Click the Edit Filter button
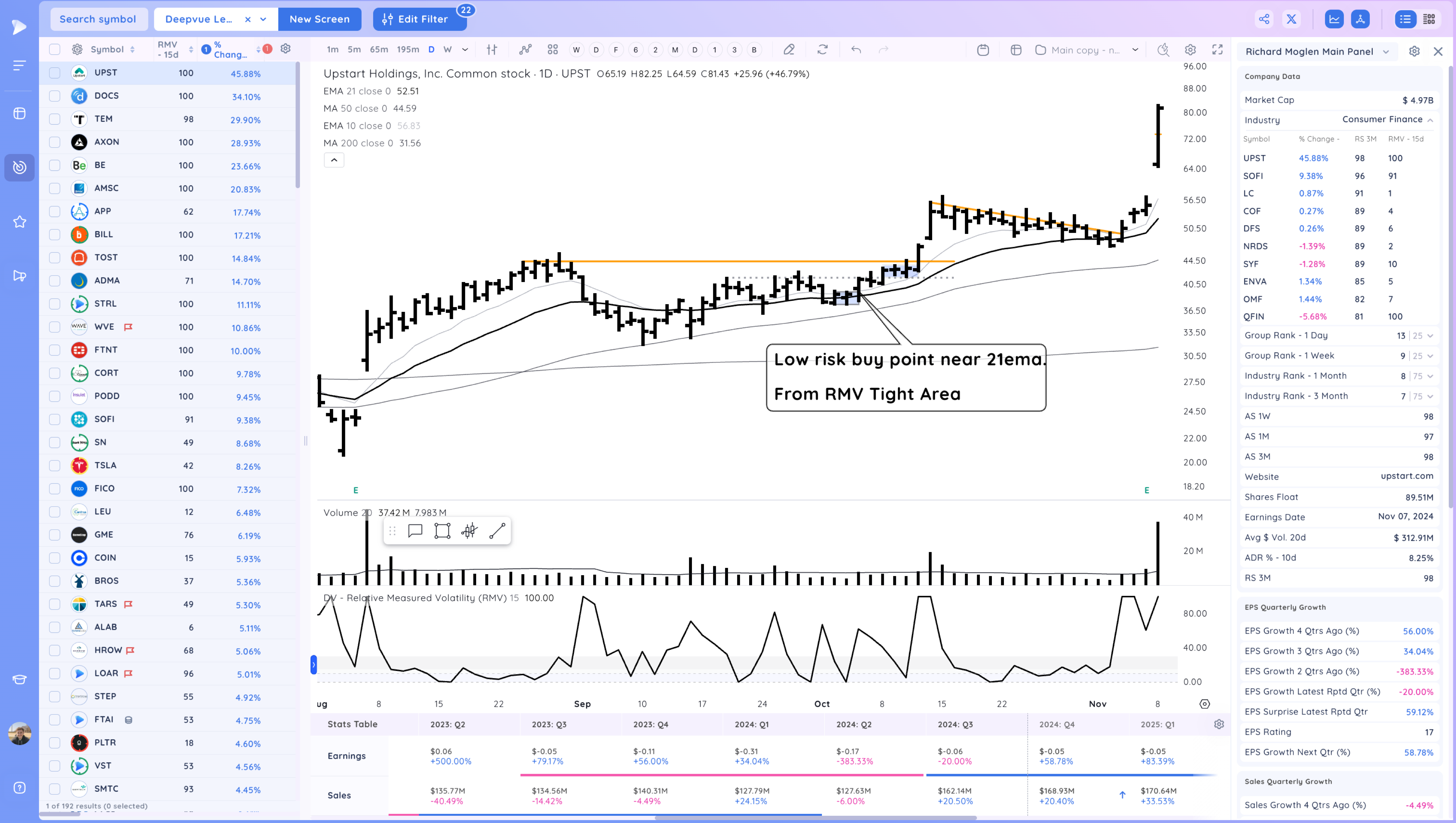This screenshot has height=823, width=1456. pos(416,19)
